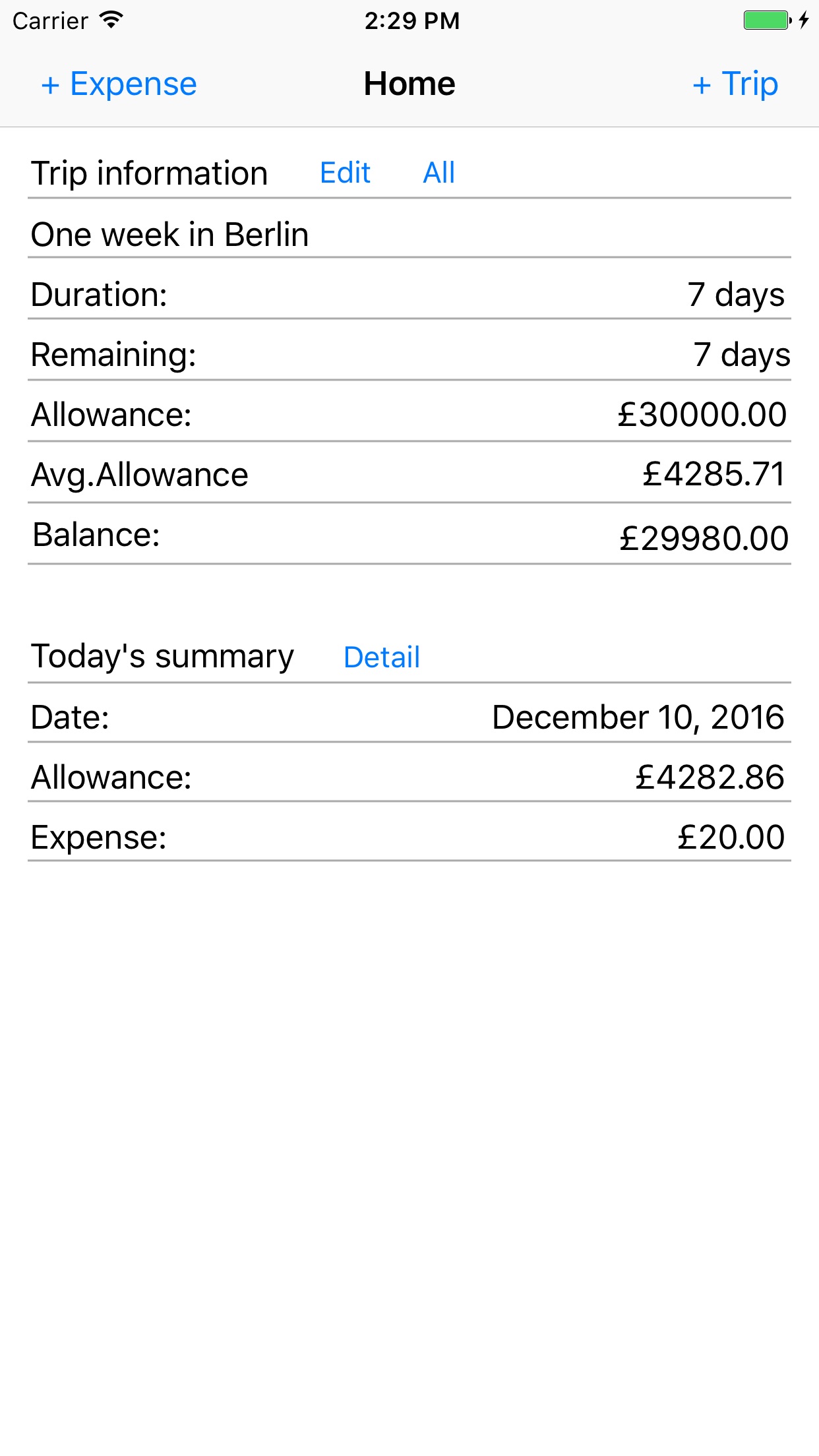Viewport: 819px width, 1456px height.
Task: Select the Wi-Fi status icon
Action: pos(111,20)
